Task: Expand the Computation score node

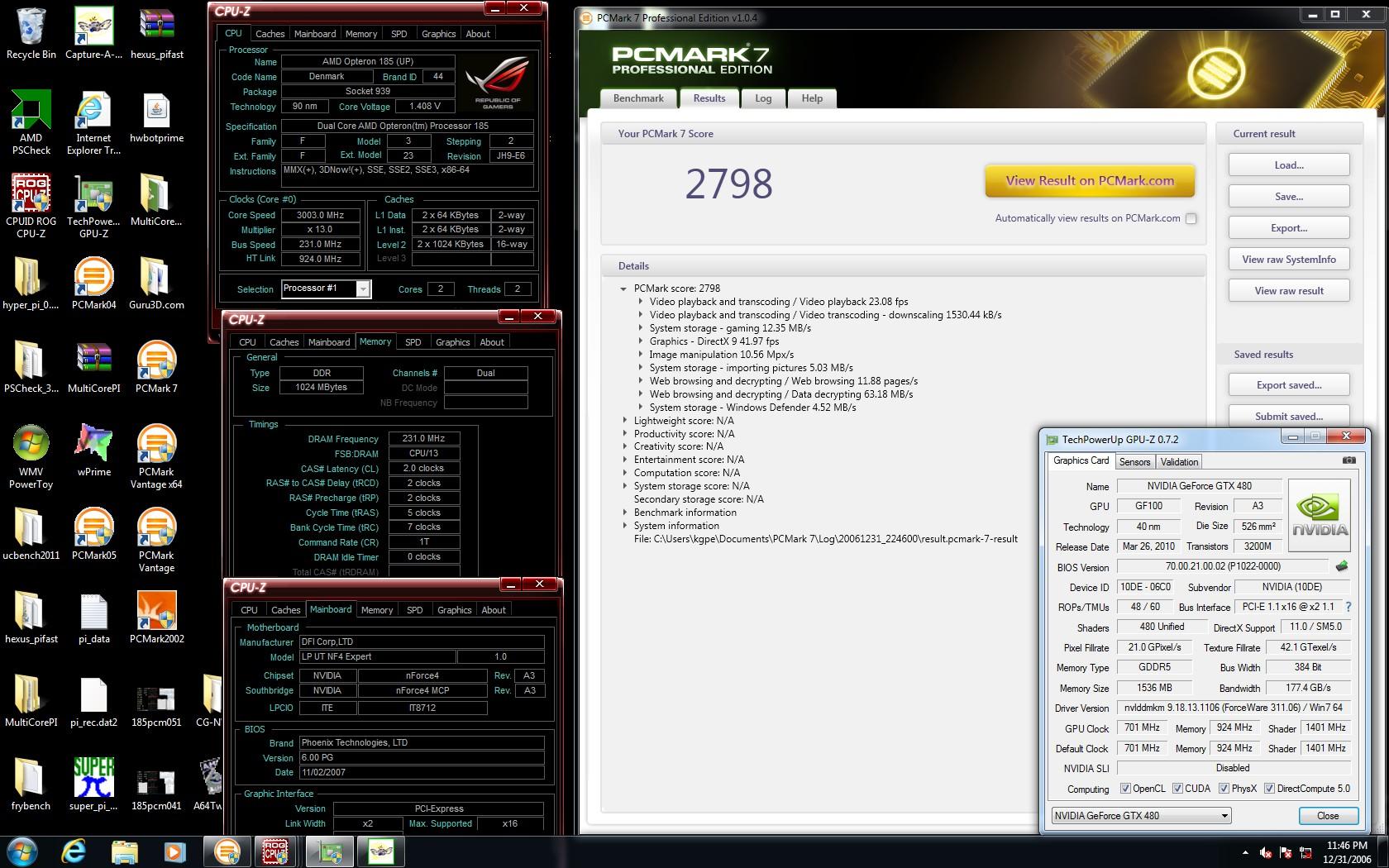Action: pyautogui.click(x=624, y=473)
